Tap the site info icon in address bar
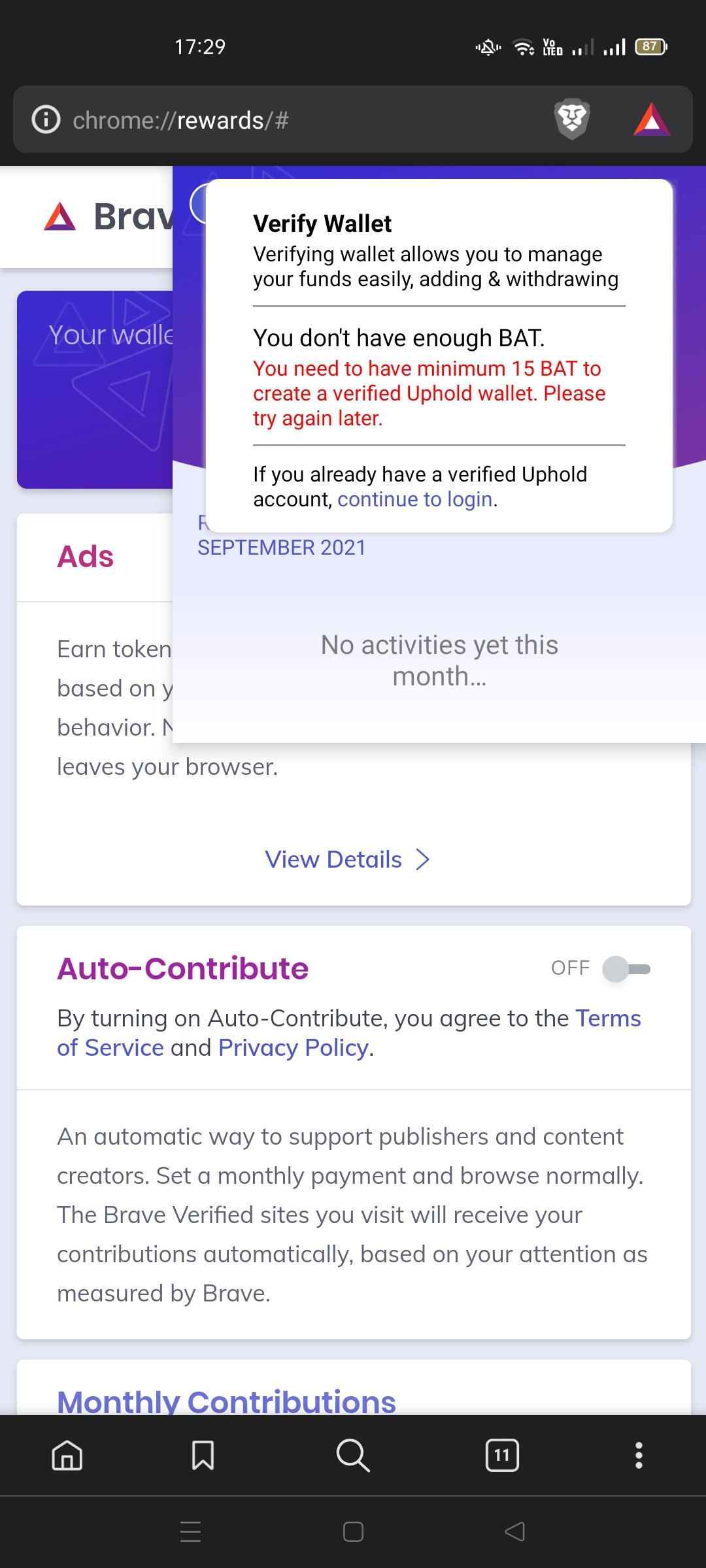This screenshot has height=1568, width=706. click(x=46, y=120)
